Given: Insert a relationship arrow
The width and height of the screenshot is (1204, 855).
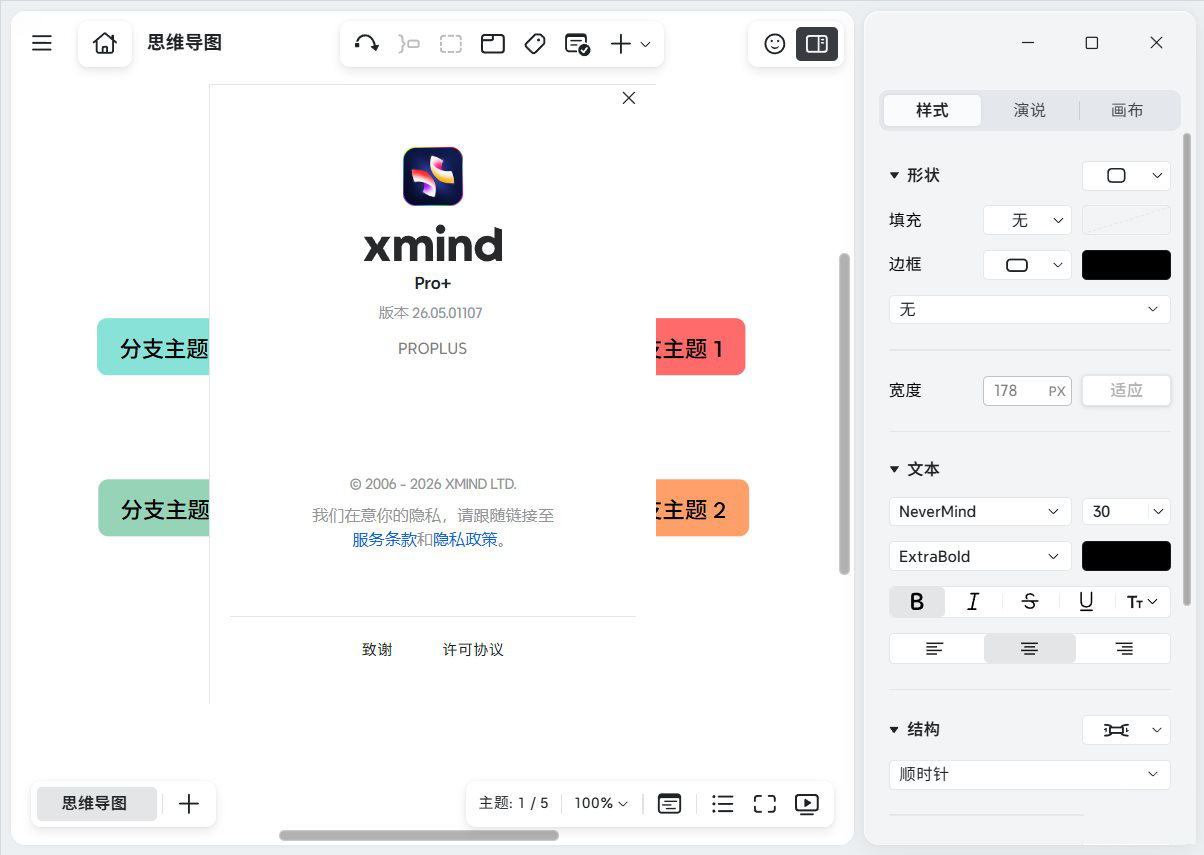Looking at the screenshot, I should tap(367, 44).
